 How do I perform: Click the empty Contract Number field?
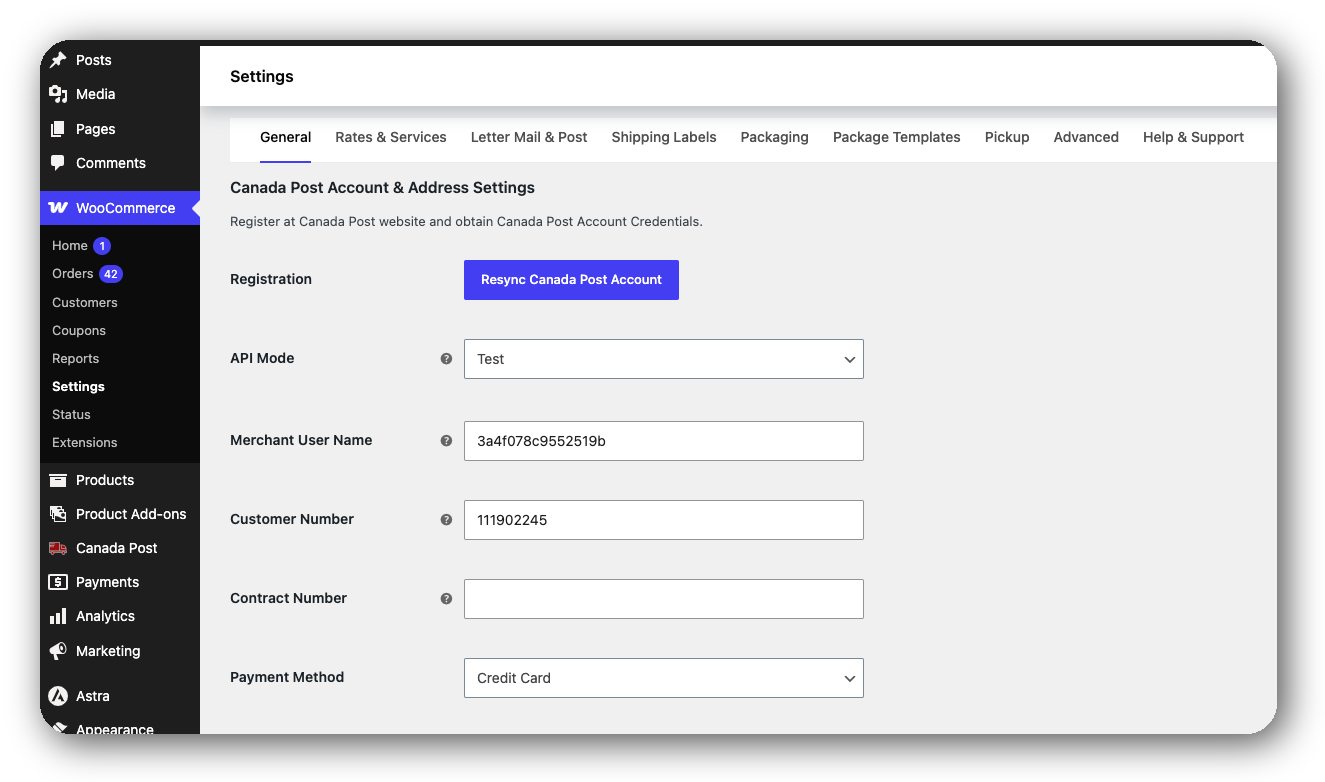point(664,599)
